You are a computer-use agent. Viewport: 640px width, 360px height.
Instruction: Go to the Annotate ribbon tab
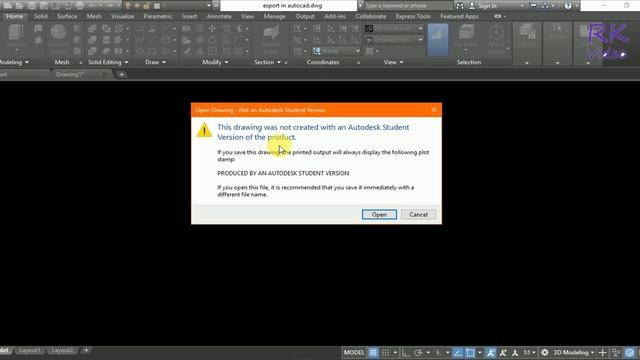coord(219,16)
